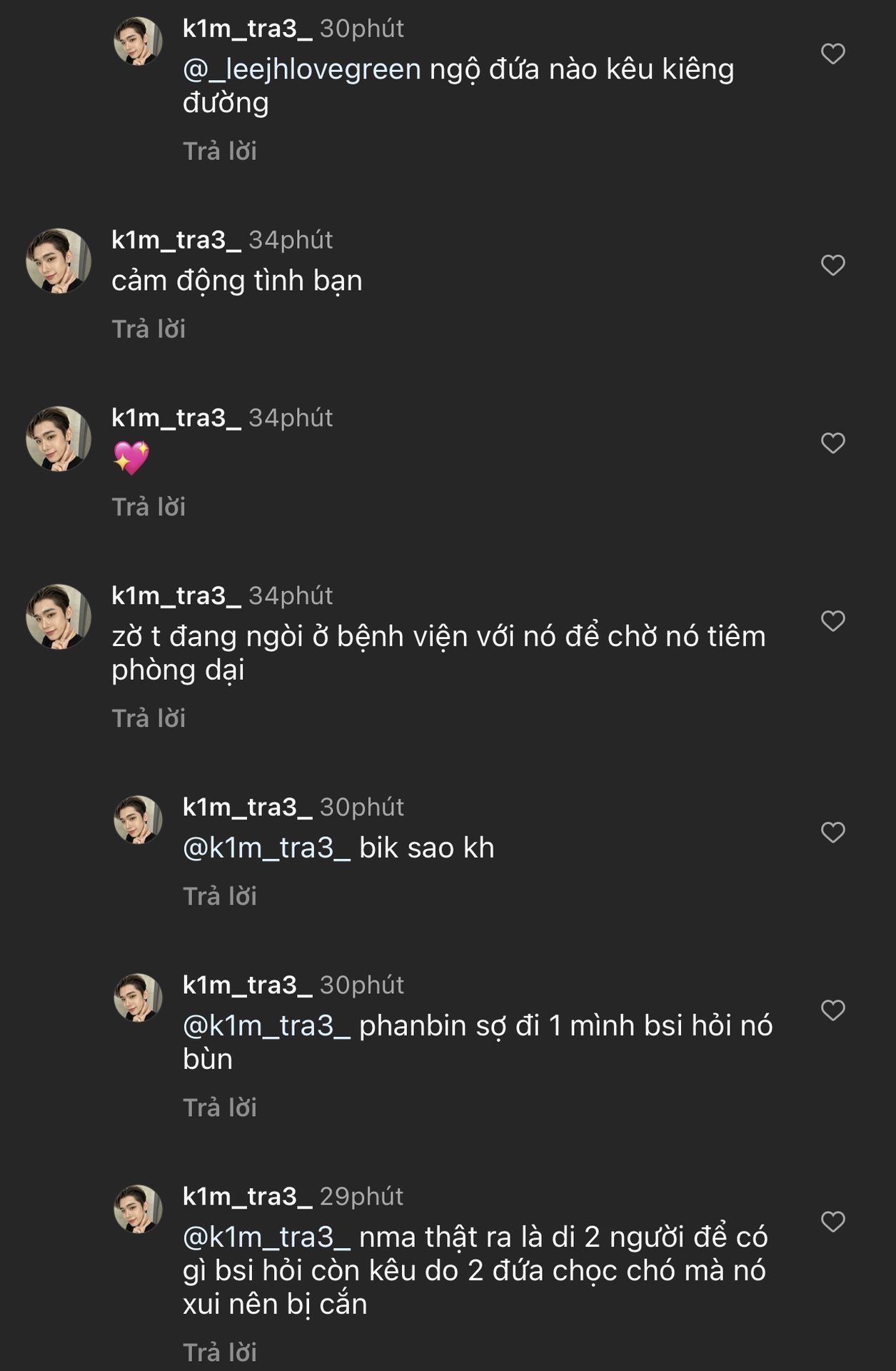The width and height of the screenshot is (896, 1371).
Task: Open the @_leejhlovegreen mention link
Action: (x=302, y=69)
